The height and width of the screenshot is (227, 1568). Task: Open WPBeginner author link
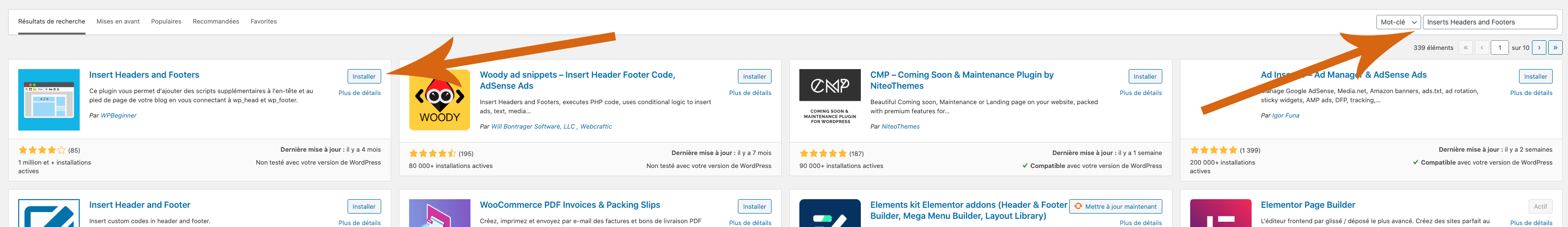tap(119, 116)
